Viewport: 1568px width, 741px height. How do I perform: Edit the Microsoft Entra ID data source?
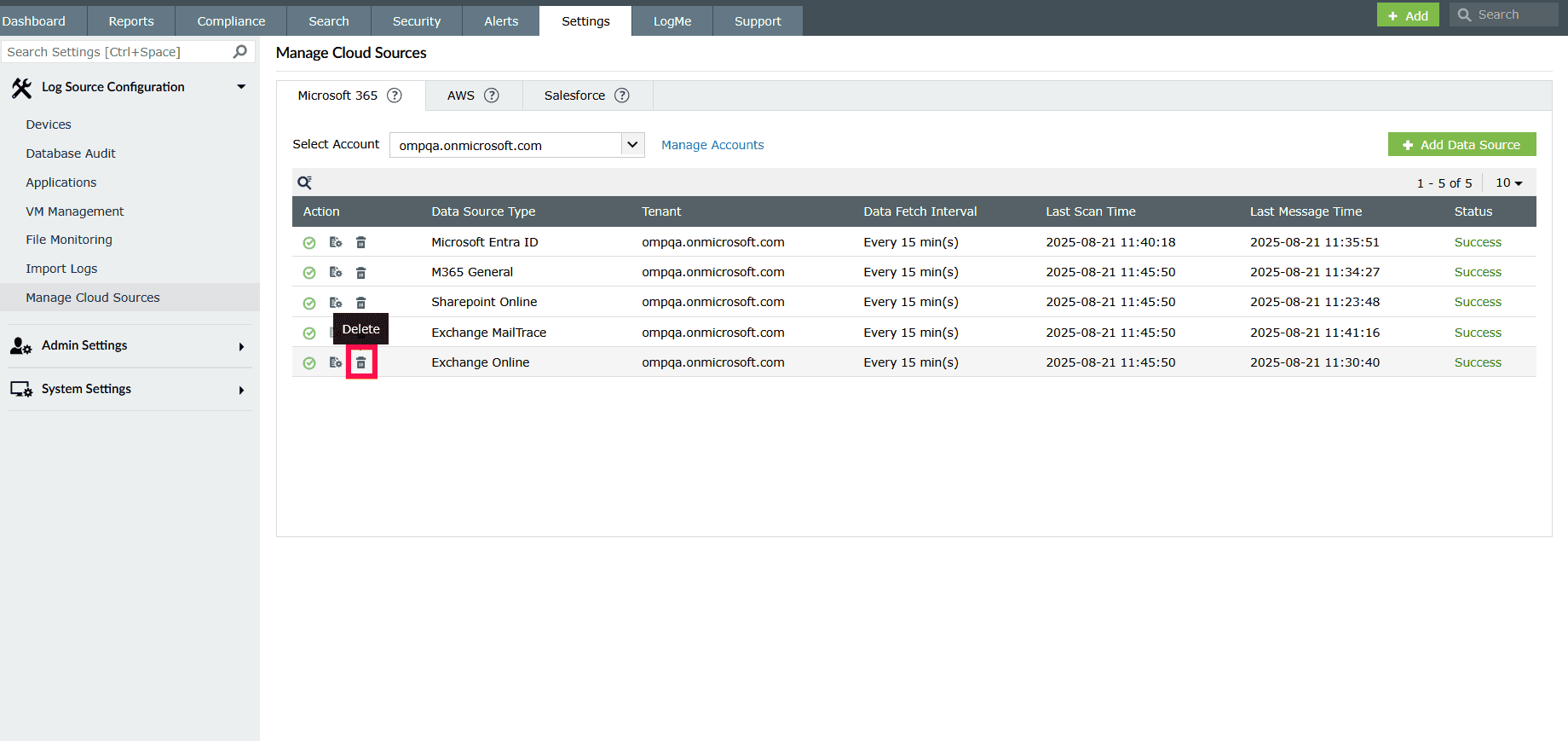336,243
